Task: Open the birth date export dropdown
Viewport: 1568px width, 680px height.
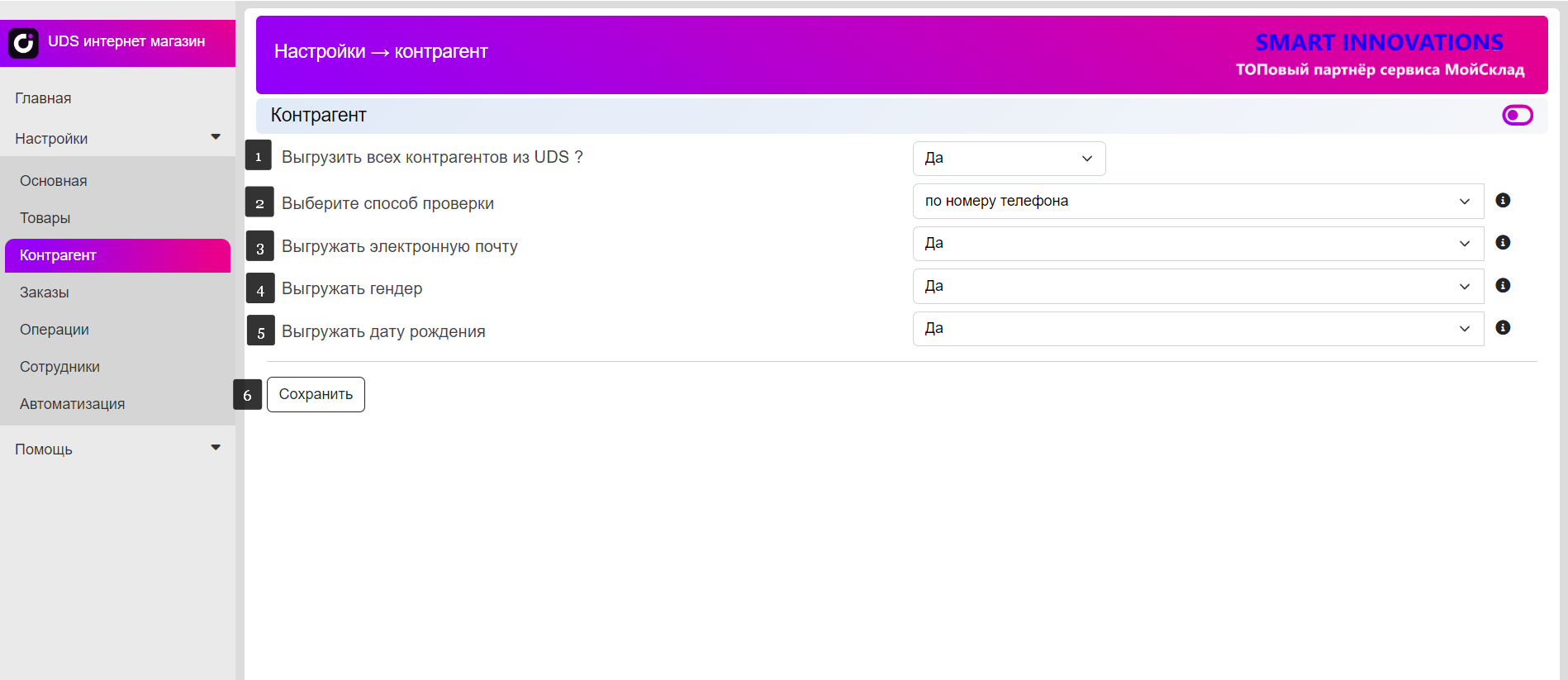Action: point(1197,329)
